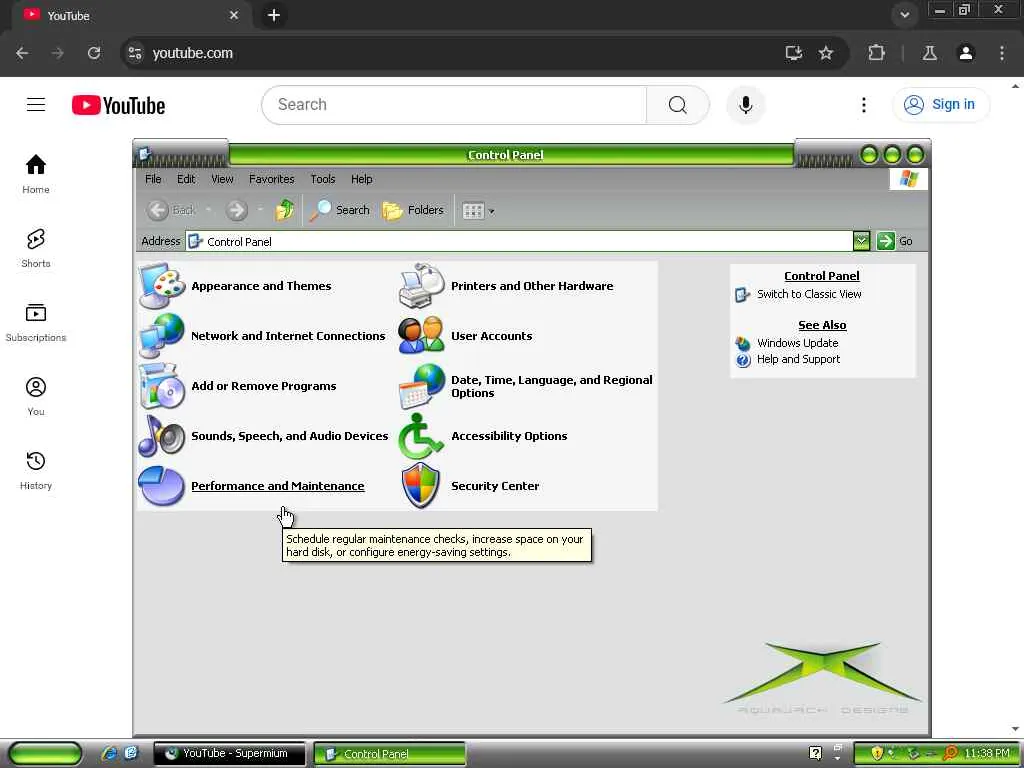Click the User Accounts icon
Screen dimensions: 1024x768
(x=421, y=336)
